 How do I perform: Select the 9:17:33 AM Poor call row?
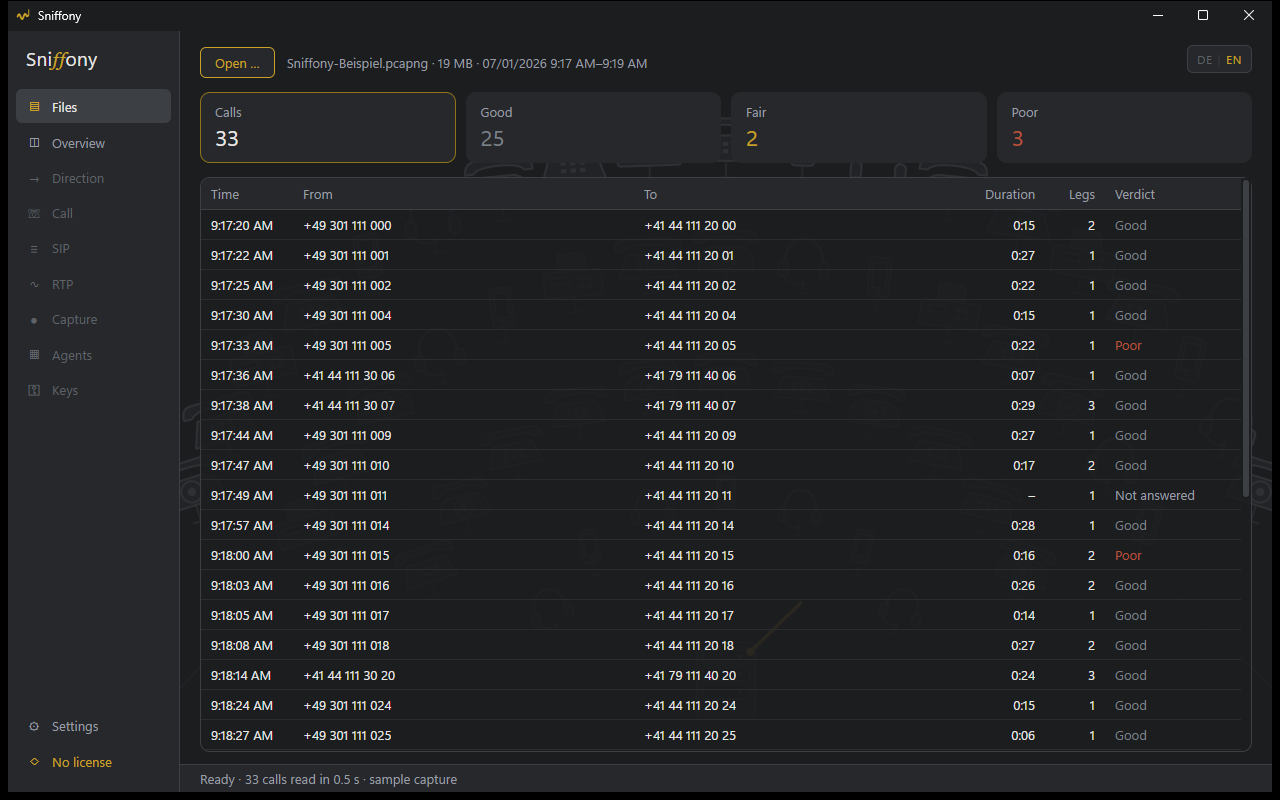pos(720,345)
